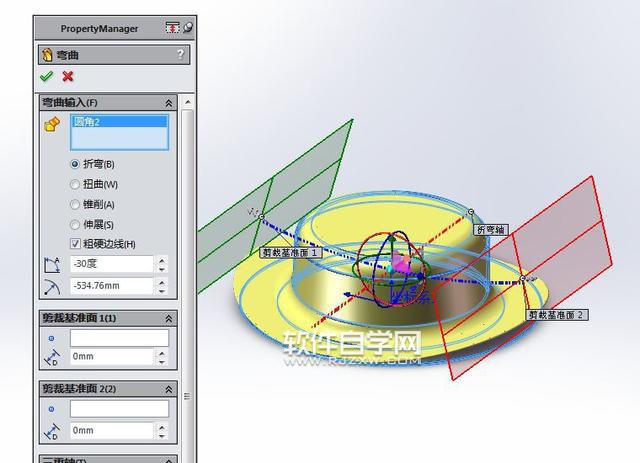
Task: Increase trim plane 1 distance 0mm spinner up
Action: (x=162, y=353)
